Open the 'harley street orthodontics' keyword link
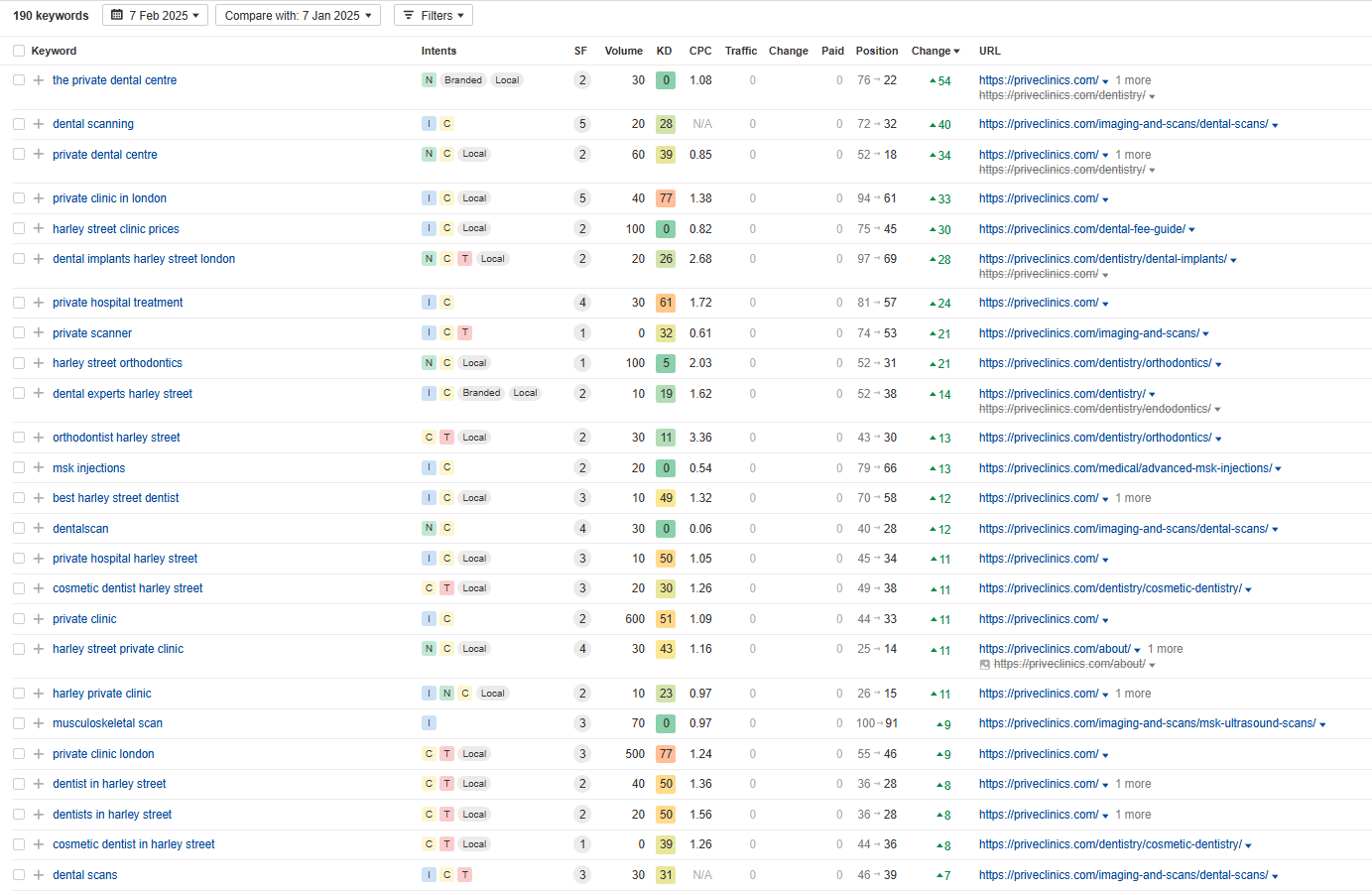This screenshot has width=1372, height=895. [117, 363]
